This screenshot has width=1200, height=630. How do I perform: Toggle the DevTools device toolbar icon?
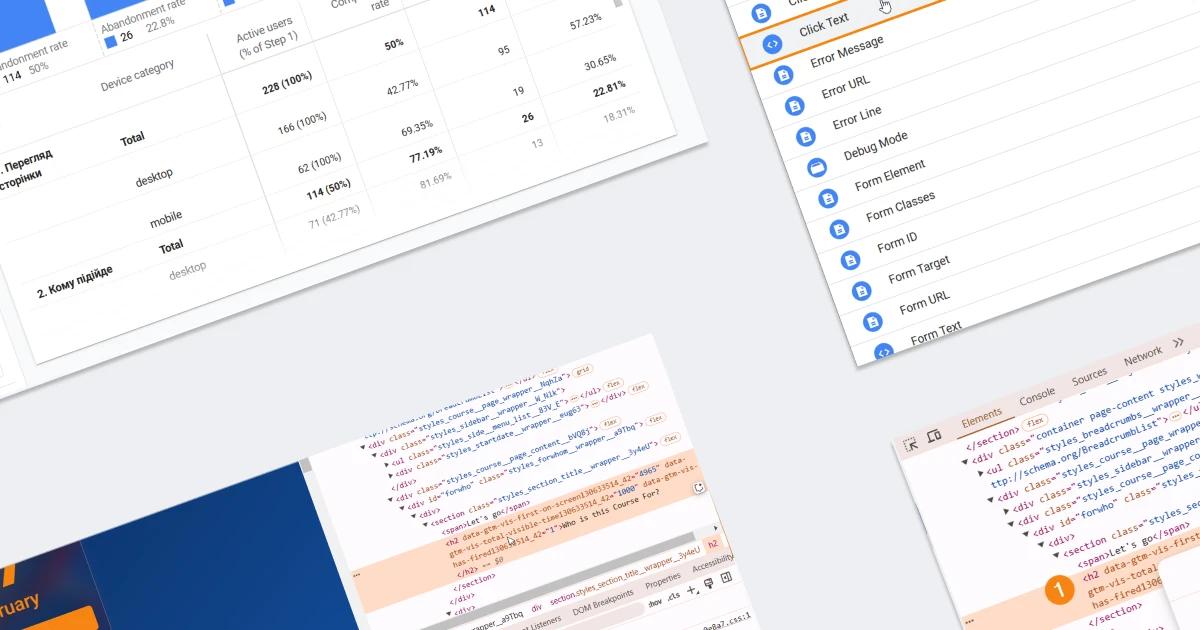[x=934, y=436]
